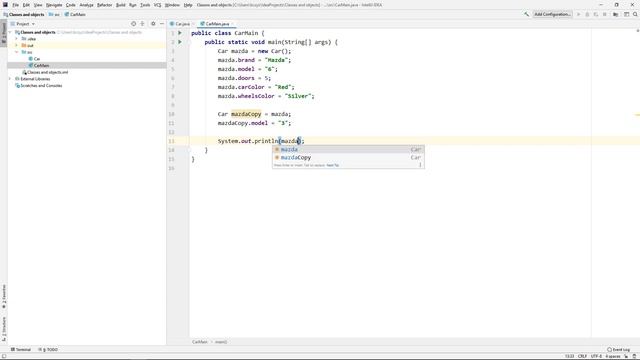Screen dimensions: 640x360
Task: Open the completion popup options dots
Action: (420, 165)
